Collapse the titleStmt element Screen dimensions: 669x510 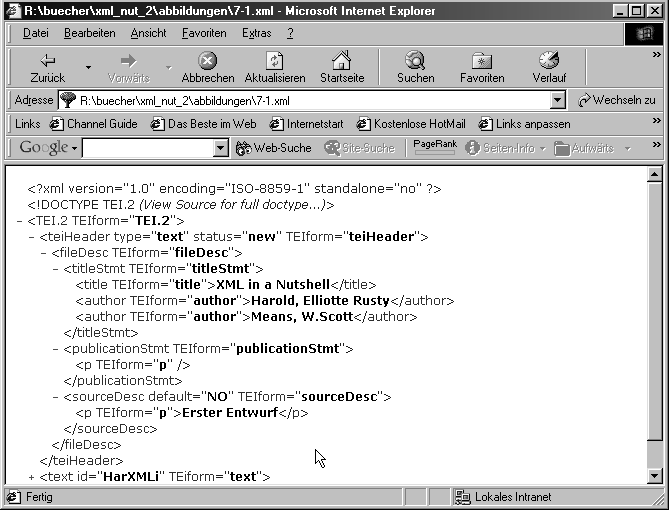tap(55, 269)
